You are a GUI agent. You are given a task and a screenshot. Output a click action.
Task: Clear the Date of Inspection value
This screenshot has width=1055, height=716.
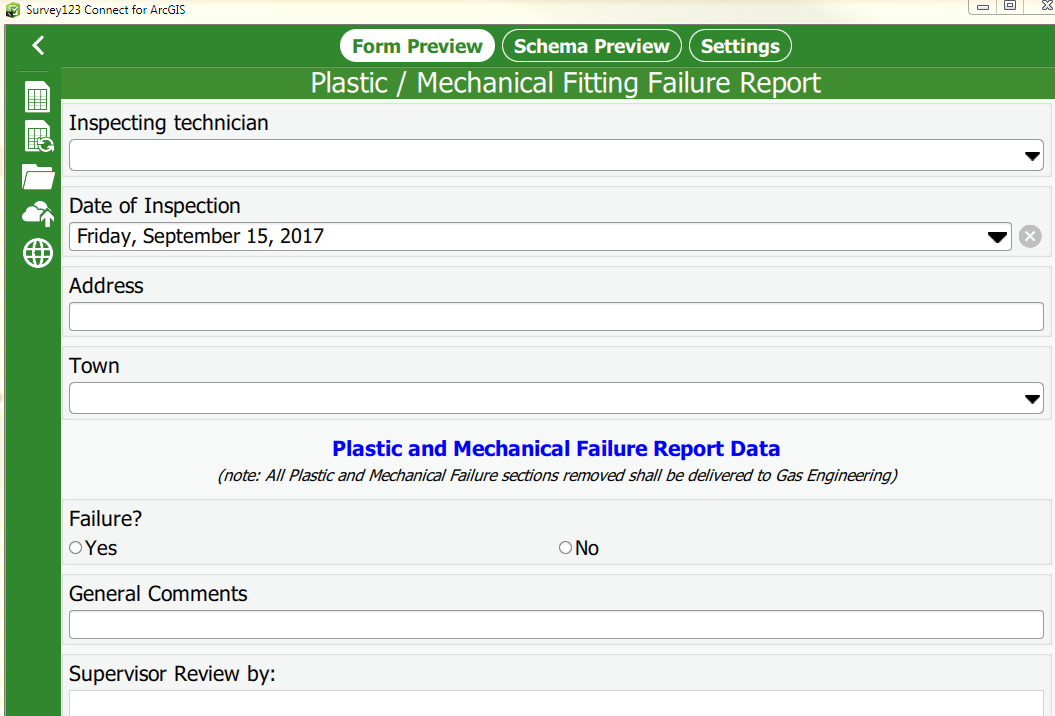click(x=1030, y=237)
